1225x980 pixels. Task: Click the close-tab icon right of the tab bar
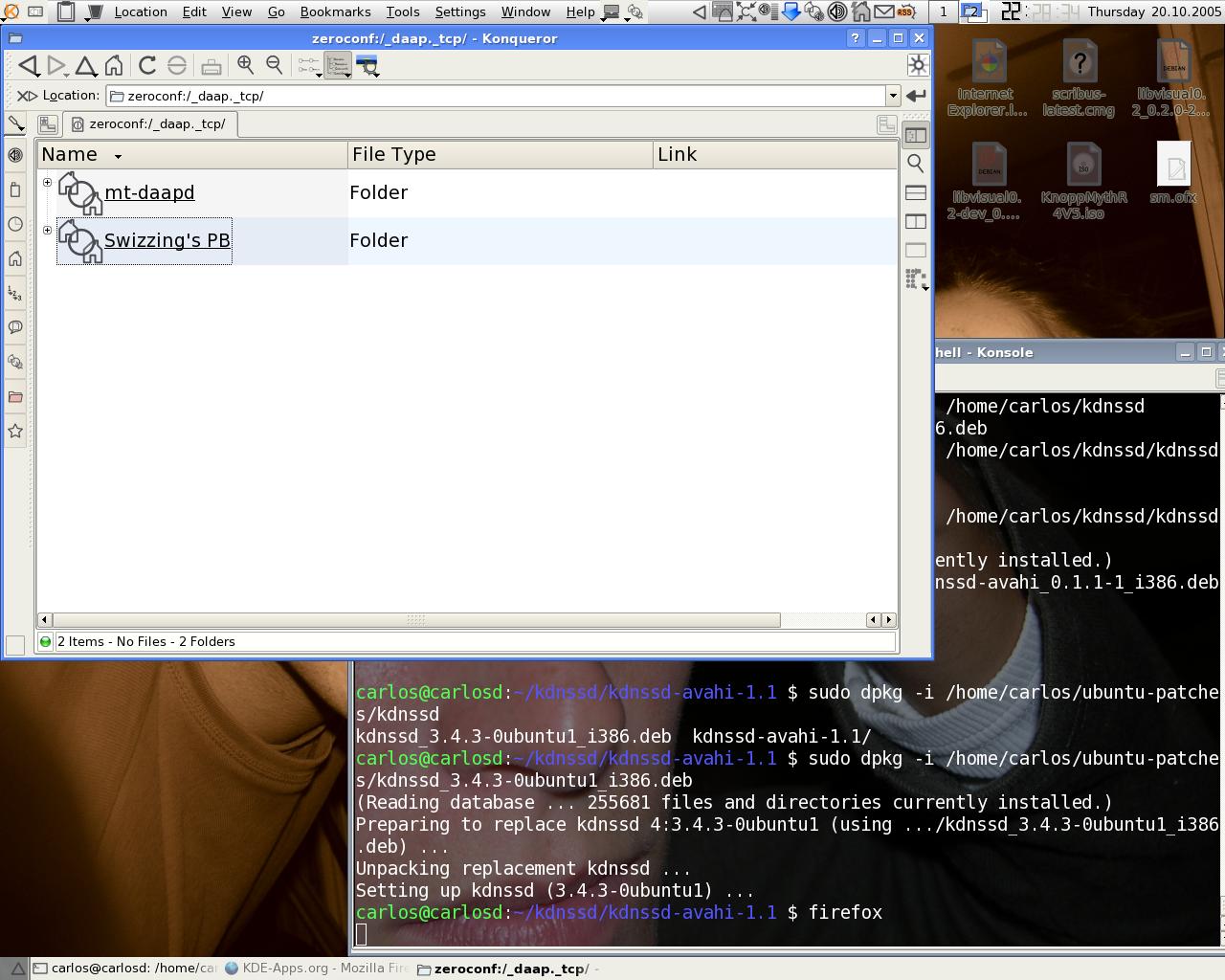point(887,124)
